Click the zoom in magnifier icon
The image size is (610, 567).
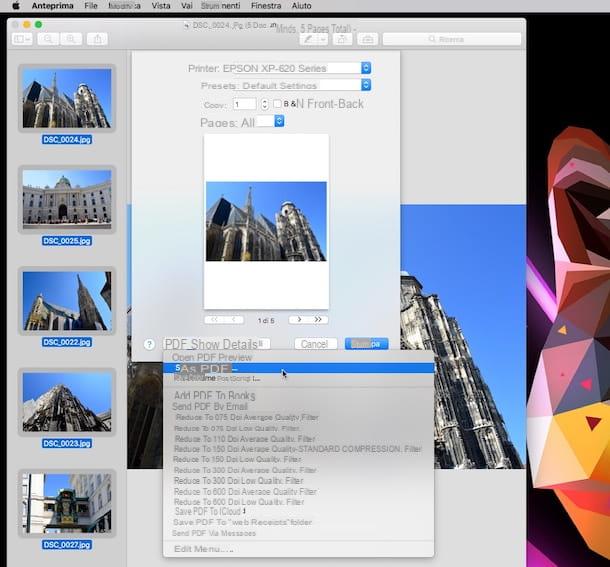tap(71, 39)
